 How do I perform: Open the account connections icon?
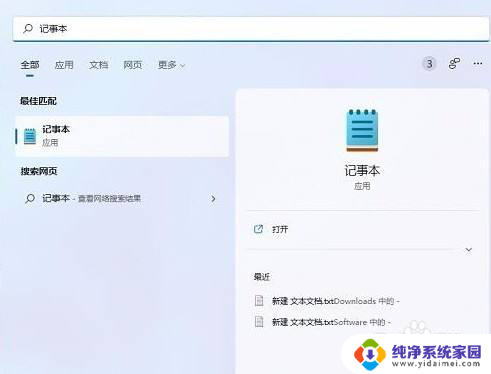(x=454, y=63)
